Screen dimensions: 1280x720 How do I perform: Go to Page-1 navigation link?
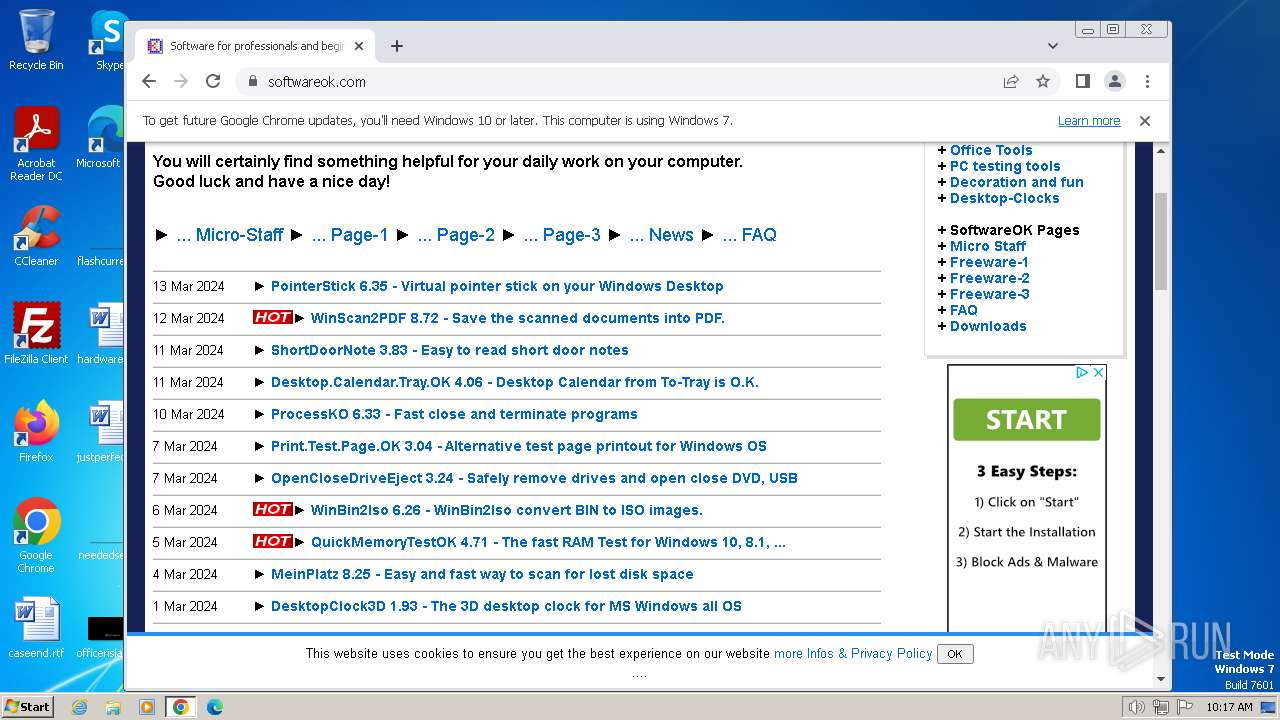[350, 235]
